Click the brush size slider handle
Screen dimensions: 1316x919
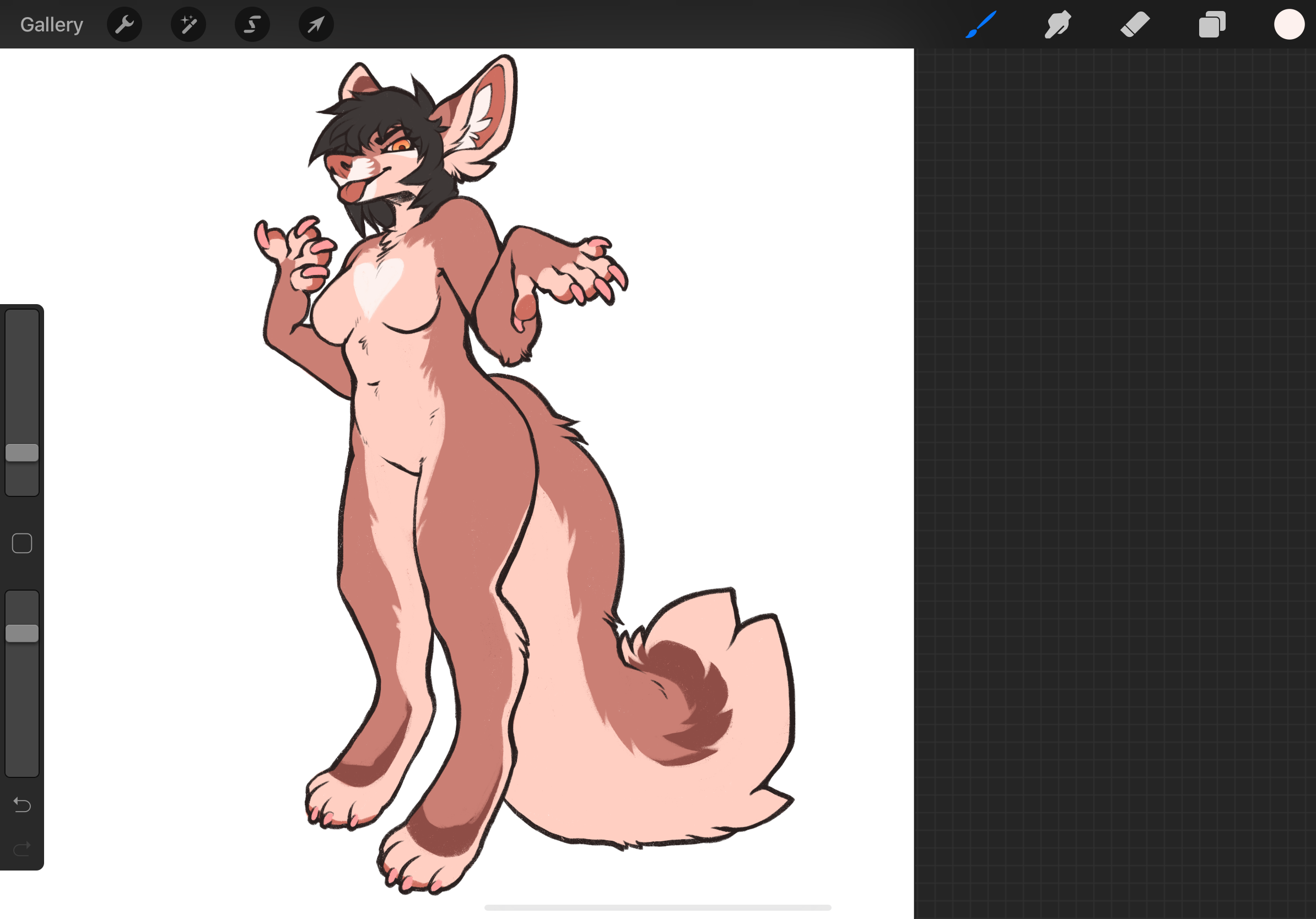pos(22,453)
